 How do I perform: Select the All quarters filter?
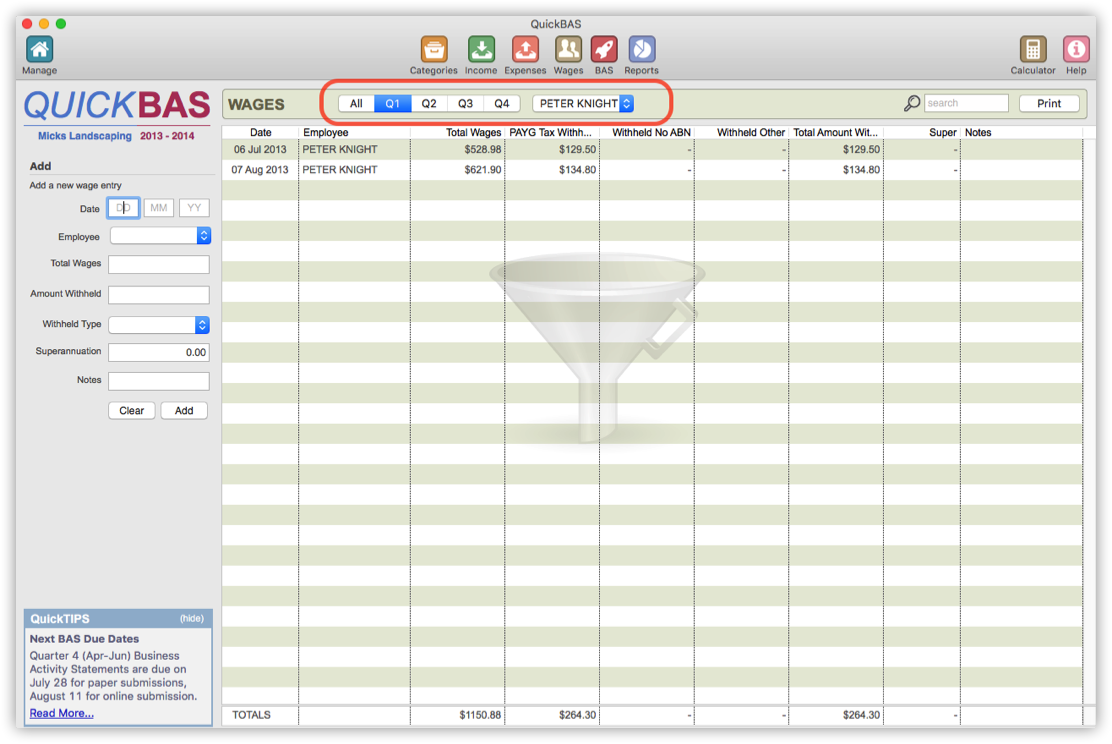point(356,103)
